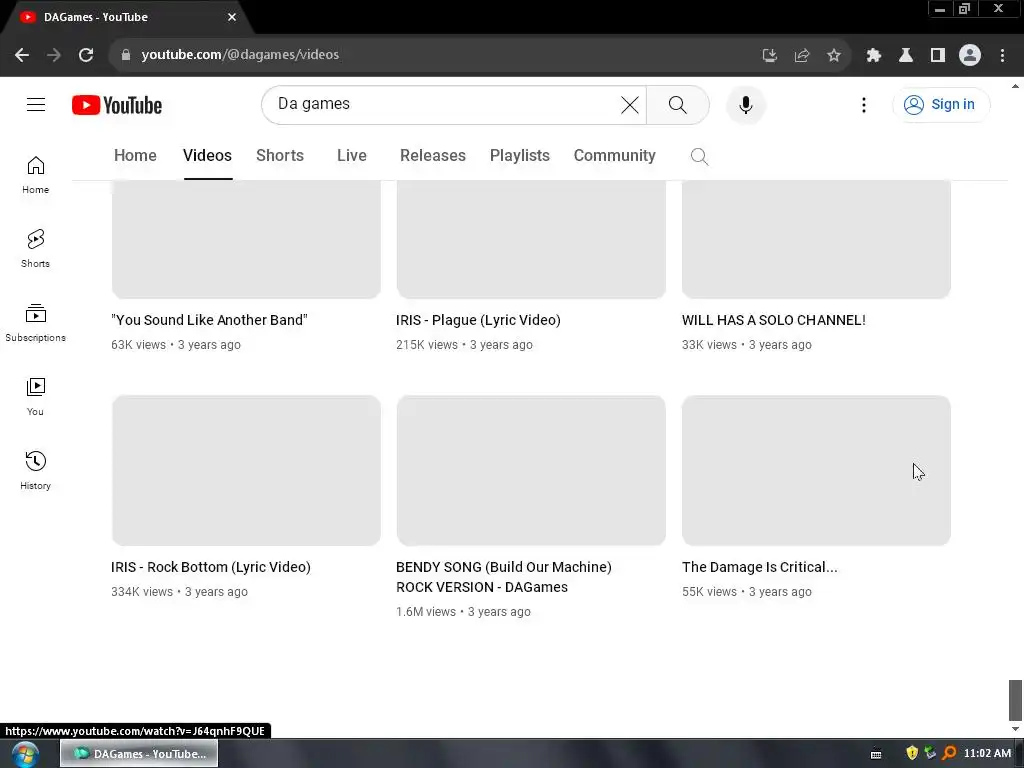Open History in the left sidebar
The image size is (1024, 768).
coord(35,471)
